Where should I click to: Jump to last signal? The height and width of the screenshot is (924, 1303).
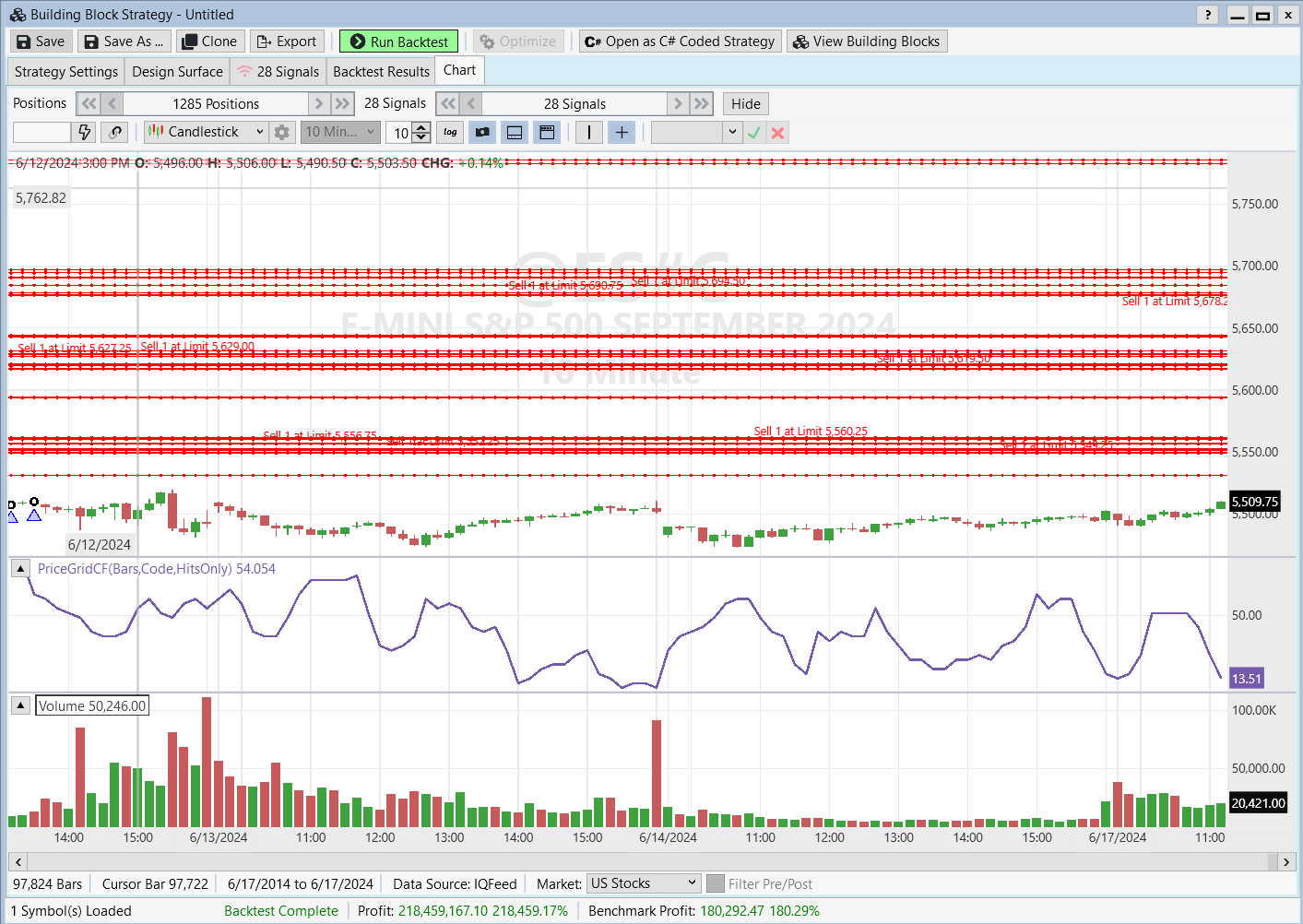pyautogui.click(x=702, y=104)
